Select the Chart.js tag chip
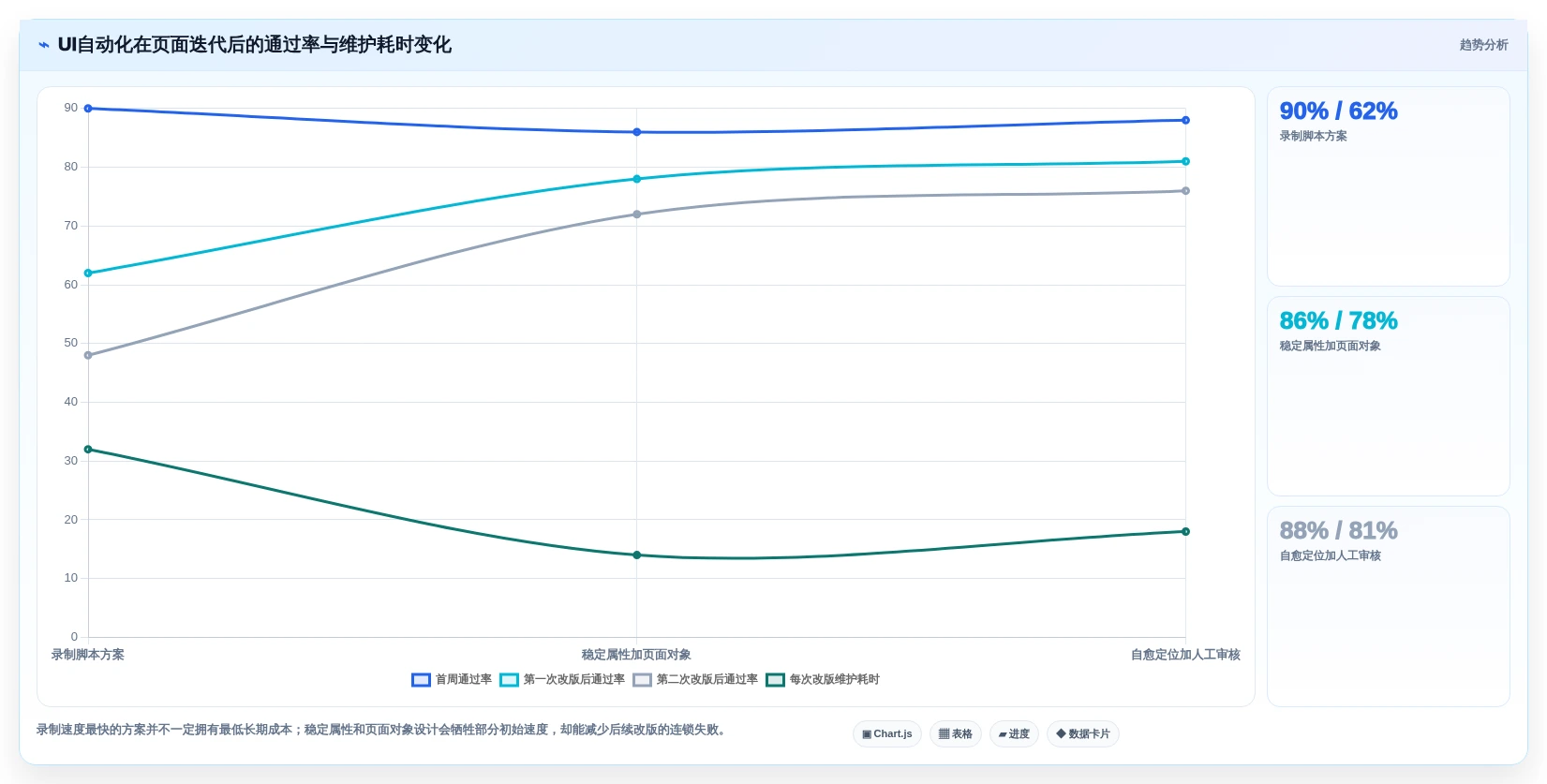 887,734
